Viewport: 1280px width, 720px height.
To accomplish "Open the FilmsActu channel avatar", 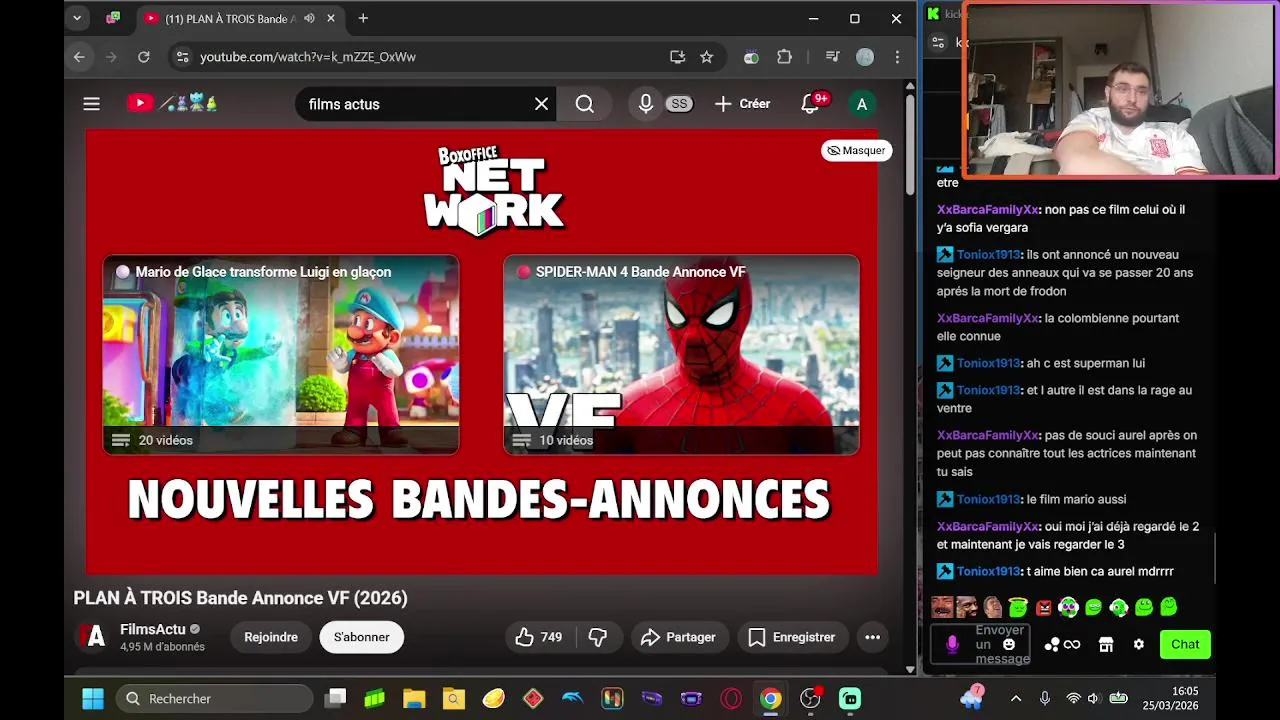I will tap(92, 637).
